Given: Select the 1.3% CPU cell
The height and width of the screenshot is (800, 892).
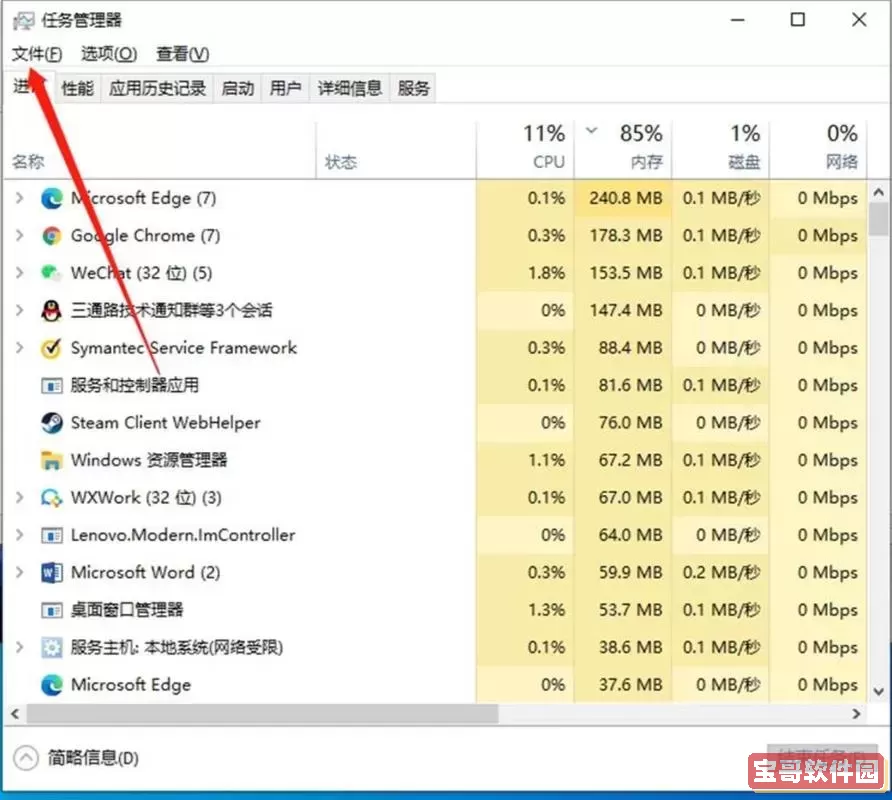Looking at the screenshot, I should click(x=525, y=611).
